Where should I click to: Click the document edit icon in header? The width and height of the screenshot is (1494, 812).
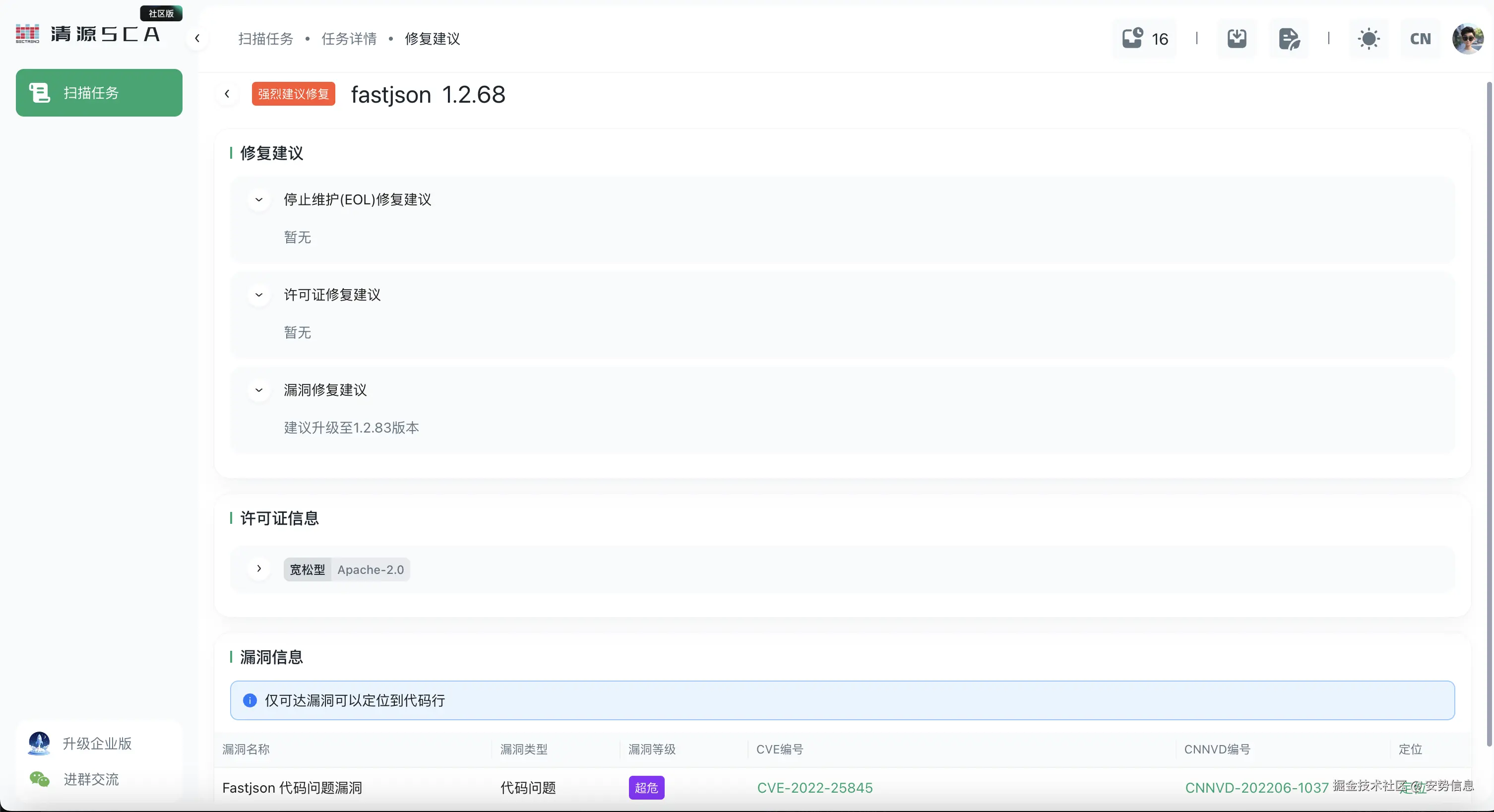1289,38
